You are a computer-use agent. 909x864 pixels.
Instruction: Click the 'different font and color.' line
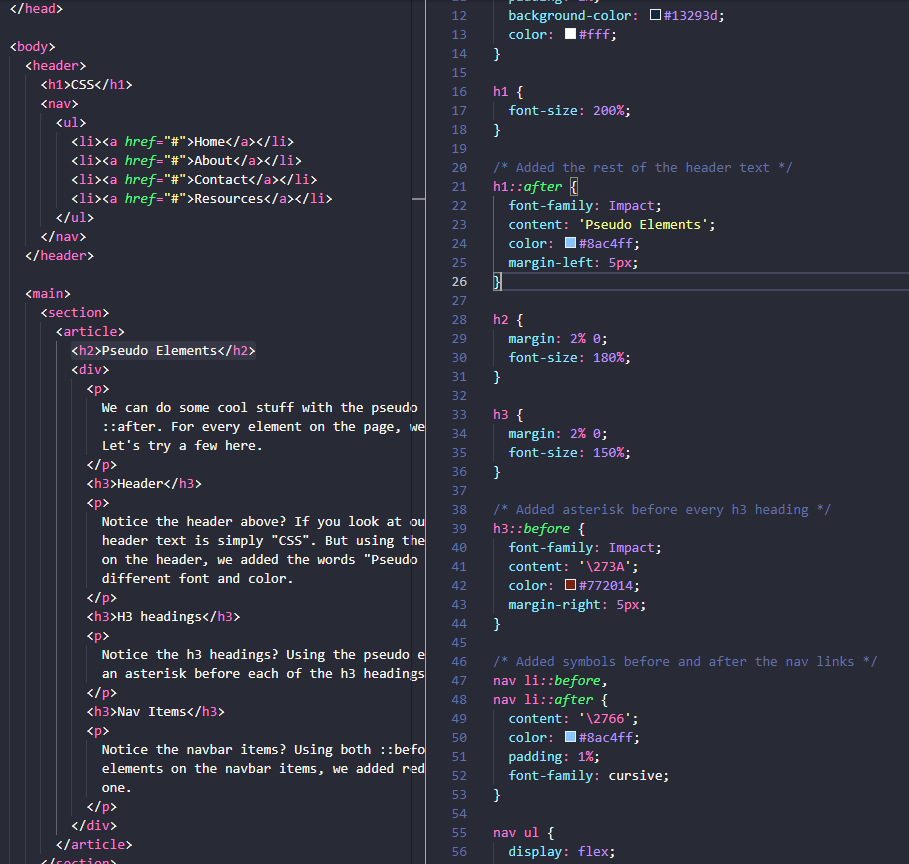198,579
